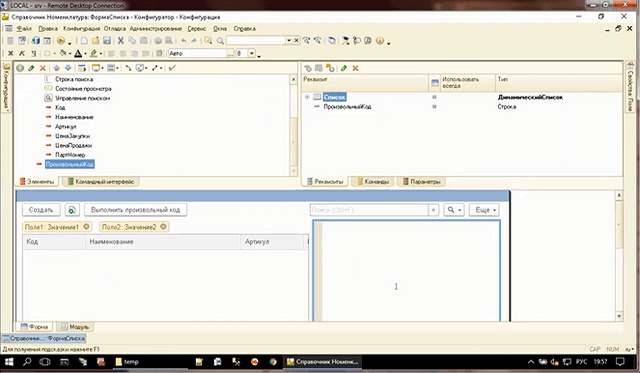Move element up with blue arrow icon
640x373 pixels.
tap(57, 68)
